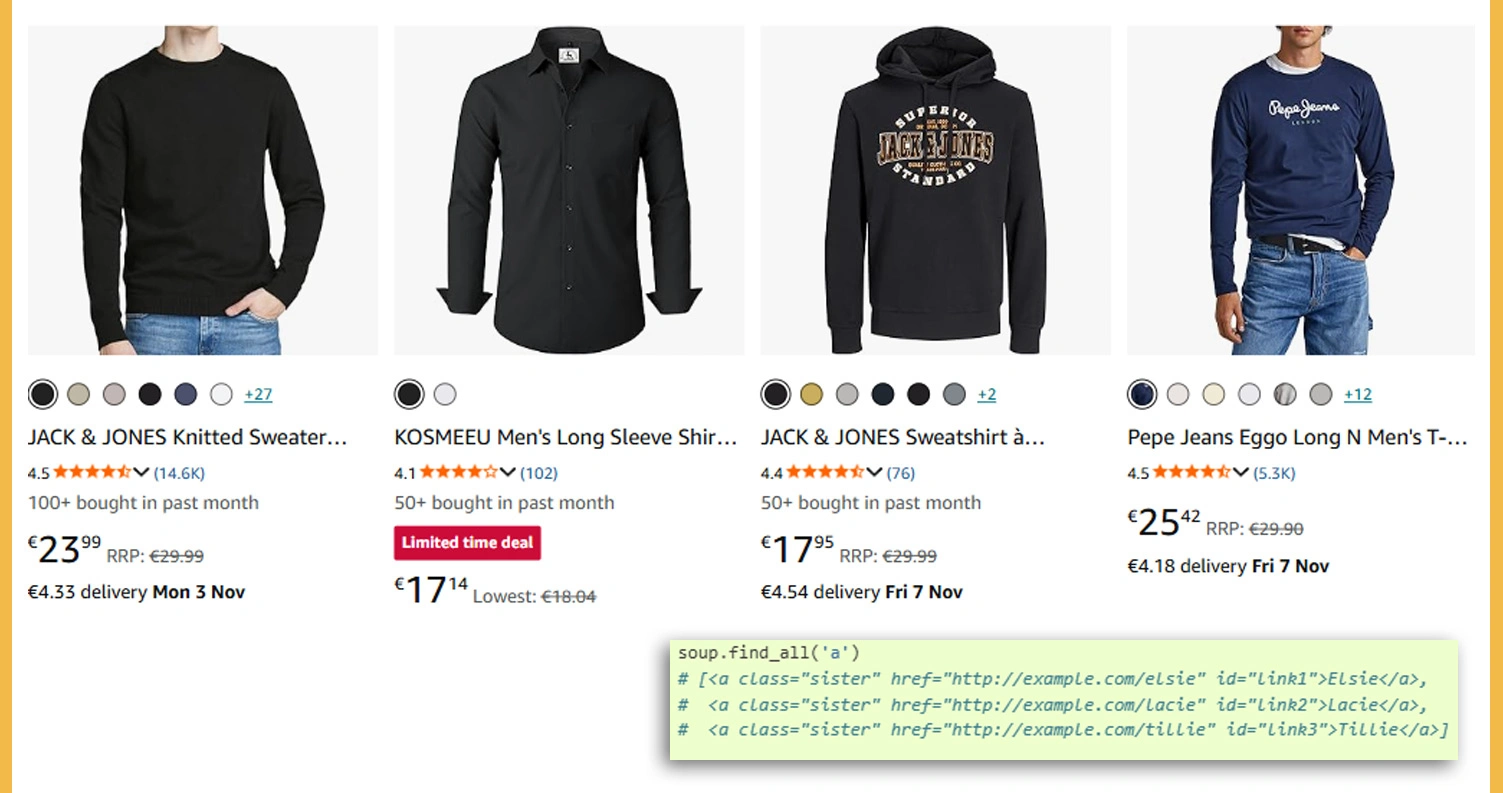The width and height of the screenshot is (1503, 793).
Task: Show +27 more colours for Knitted Sweater
Action: pyautogui.click(x=258, y=394)
